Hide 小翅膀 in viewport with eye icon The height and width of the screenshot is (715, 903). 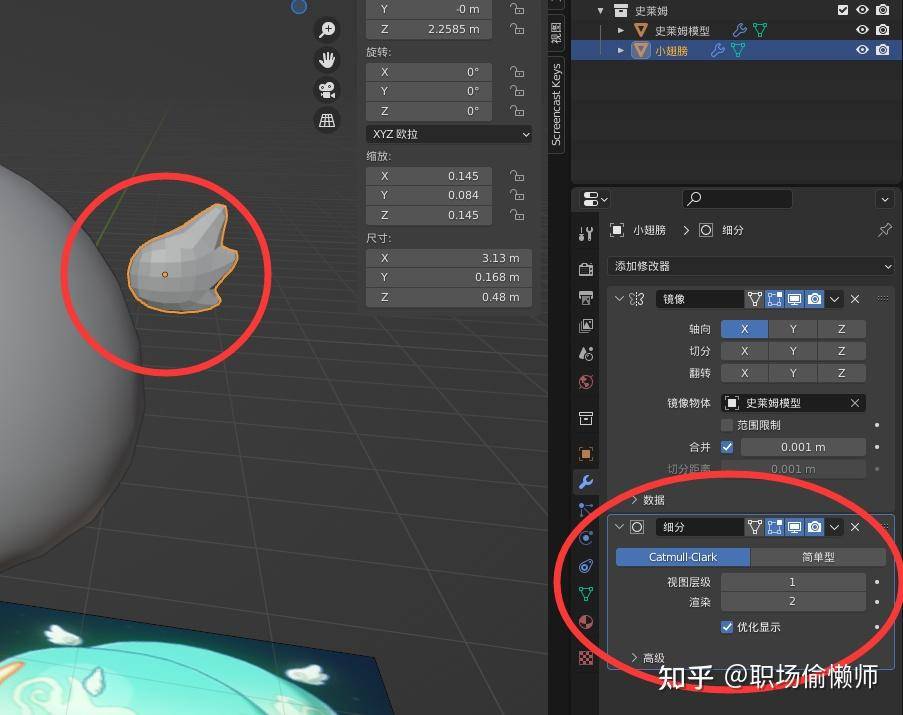[862, 50]
